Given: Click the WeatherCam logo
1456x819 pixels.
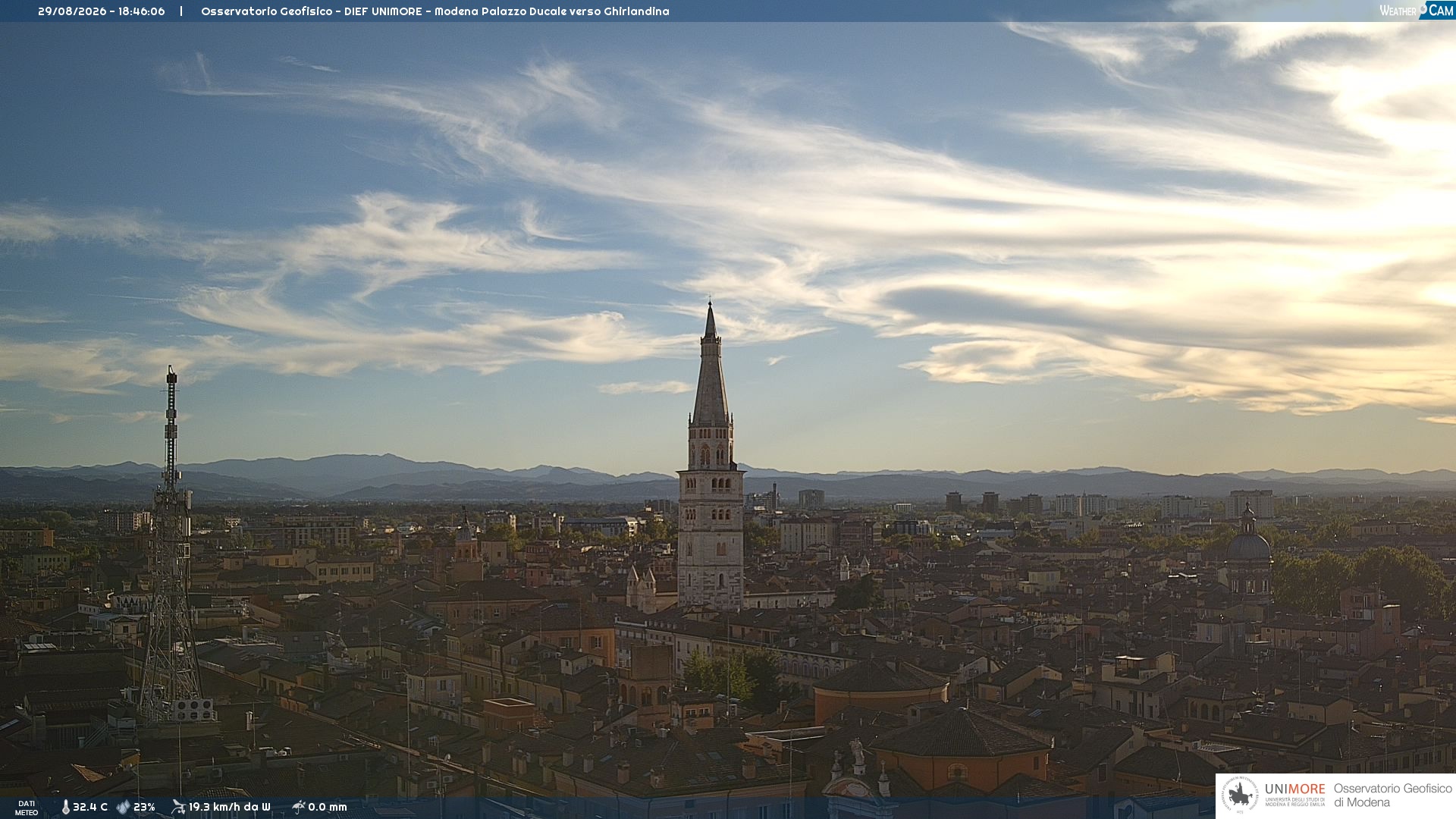Looking at the screenshot, I should tap(1416, 10).
